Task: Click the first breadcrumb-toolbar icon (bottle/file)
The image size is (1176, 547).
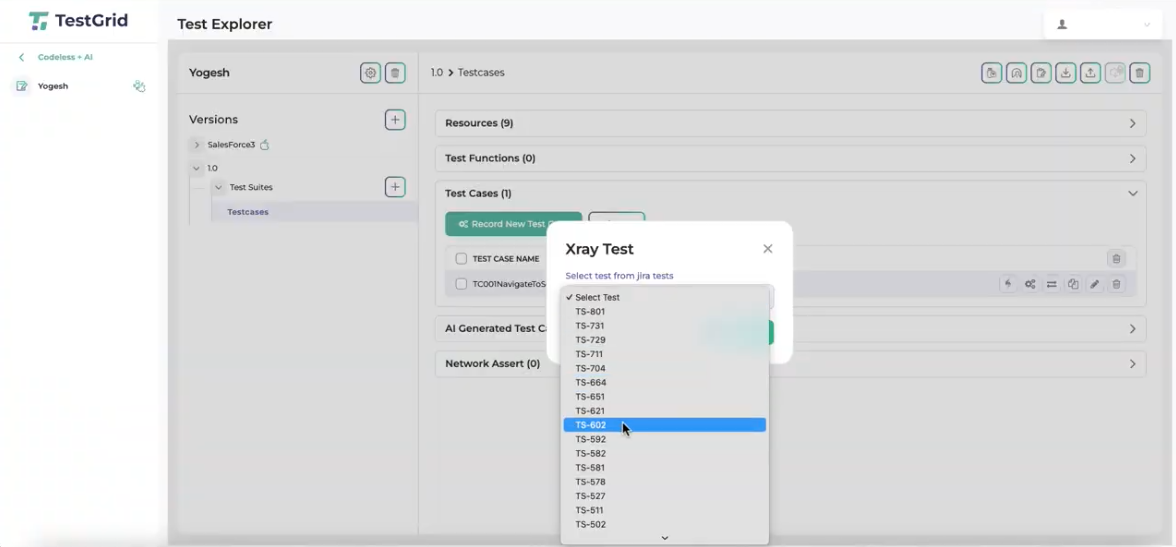Action: coord(992,73)
